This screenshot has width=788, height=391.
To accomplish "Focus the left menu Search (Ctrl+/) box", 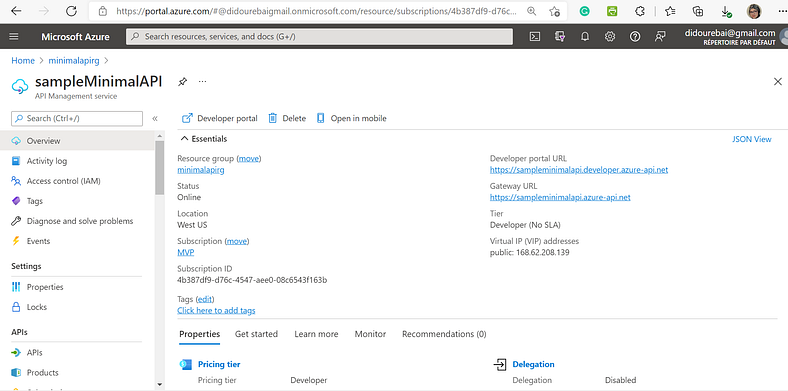I will pos(77,119).
